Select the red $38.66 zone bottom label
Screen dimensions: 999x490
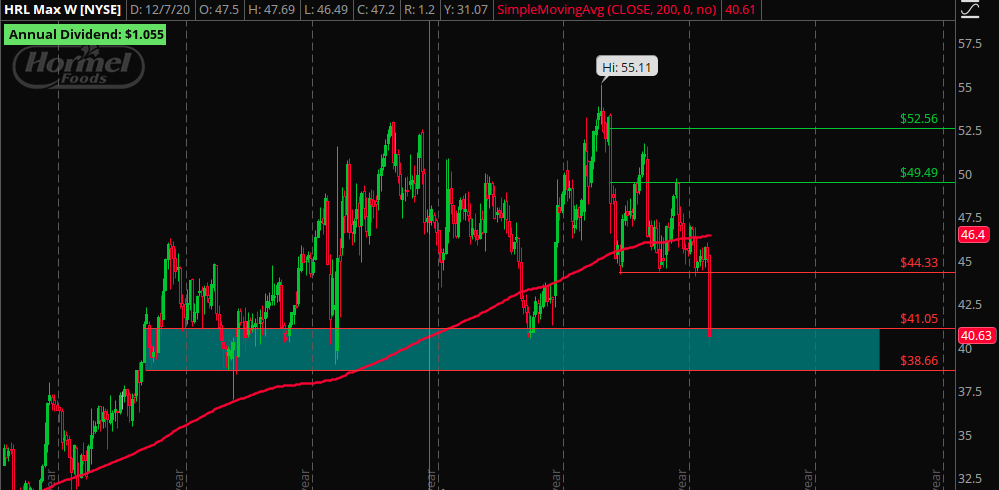click(x=917, y=361)
